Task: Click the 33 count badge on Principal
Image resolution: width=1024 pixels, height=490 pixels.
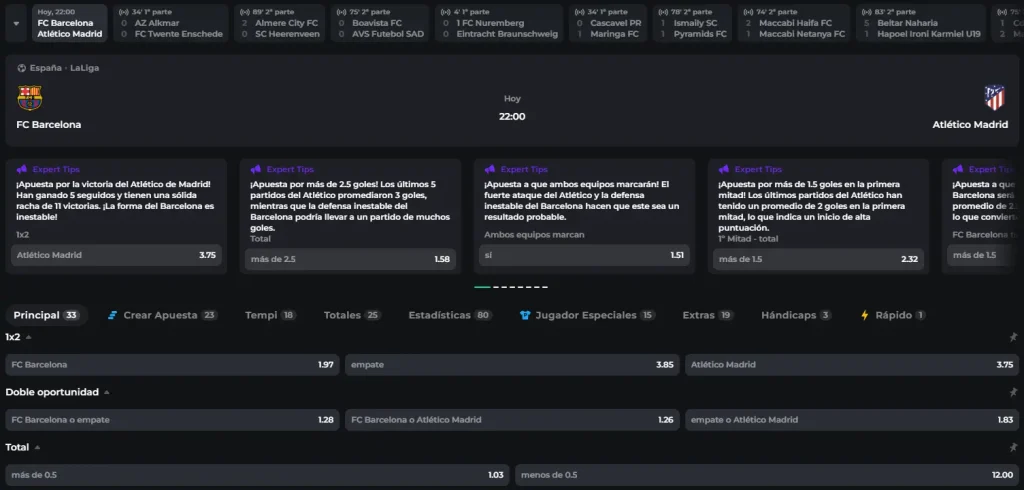Action: coord(71,316)
